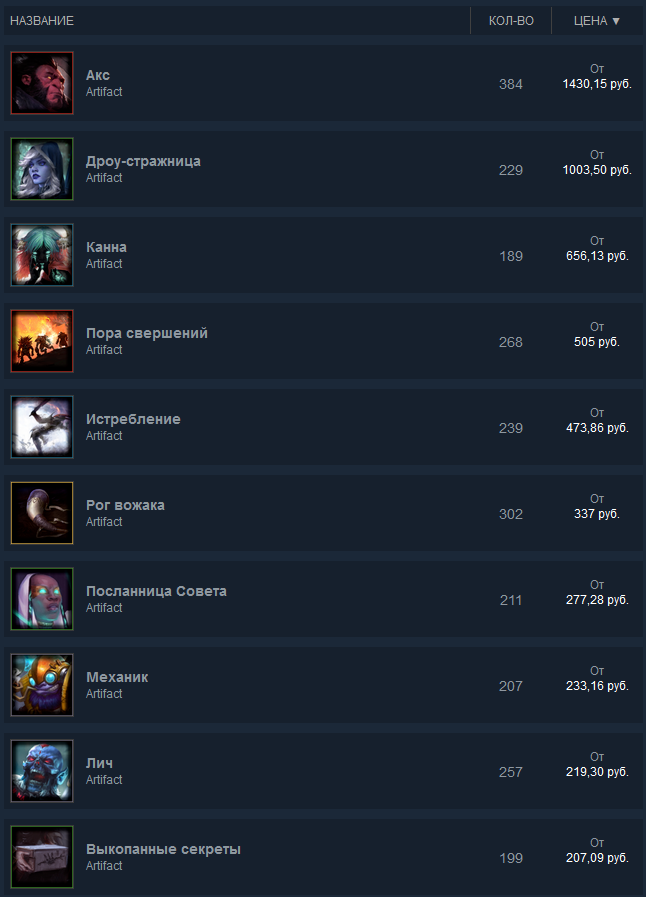The width and height of the screenshot is (646, 897).
Task: Select the Истребление card artwork
Action: coord(42,427)
